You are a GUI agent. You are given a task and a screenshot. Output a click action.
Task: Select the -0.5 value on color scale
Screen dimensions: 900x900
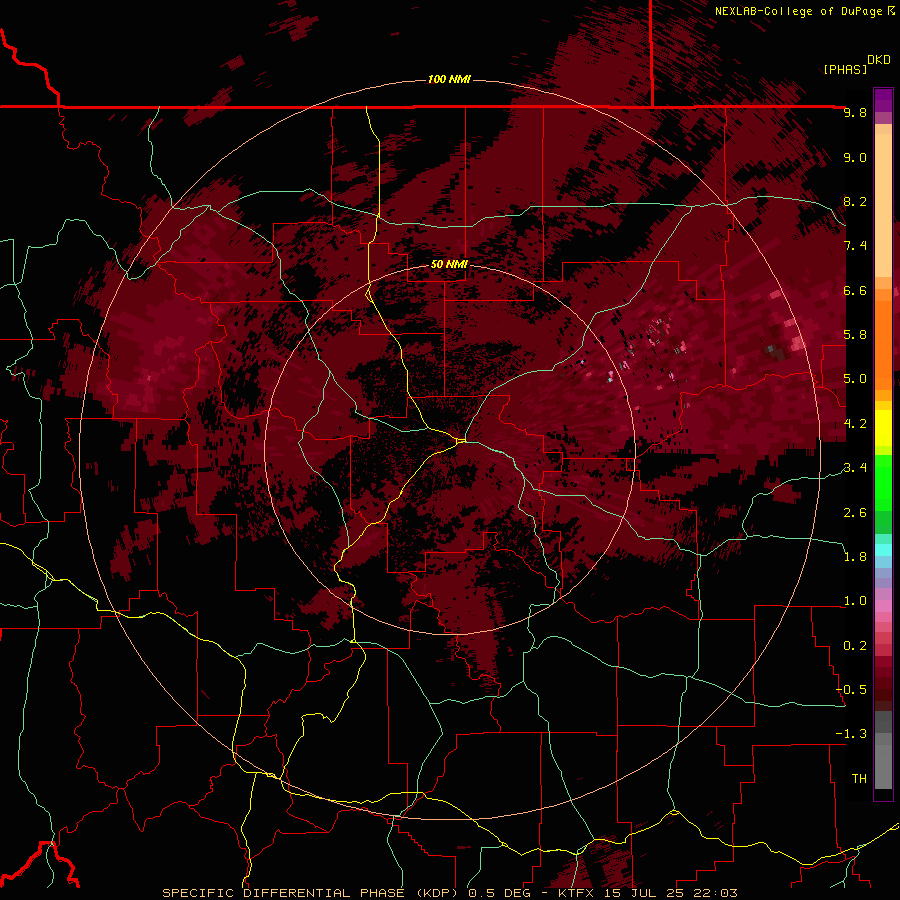pyautogui.click(x=852, y=690)
